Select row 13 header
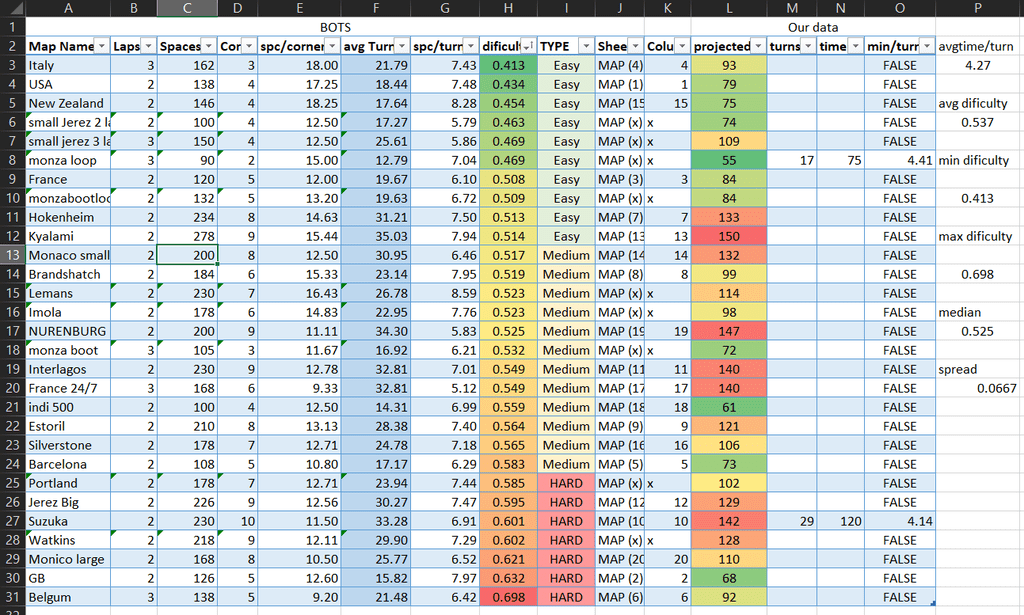The image size is (1024, 615). click(x=12, y=255)
